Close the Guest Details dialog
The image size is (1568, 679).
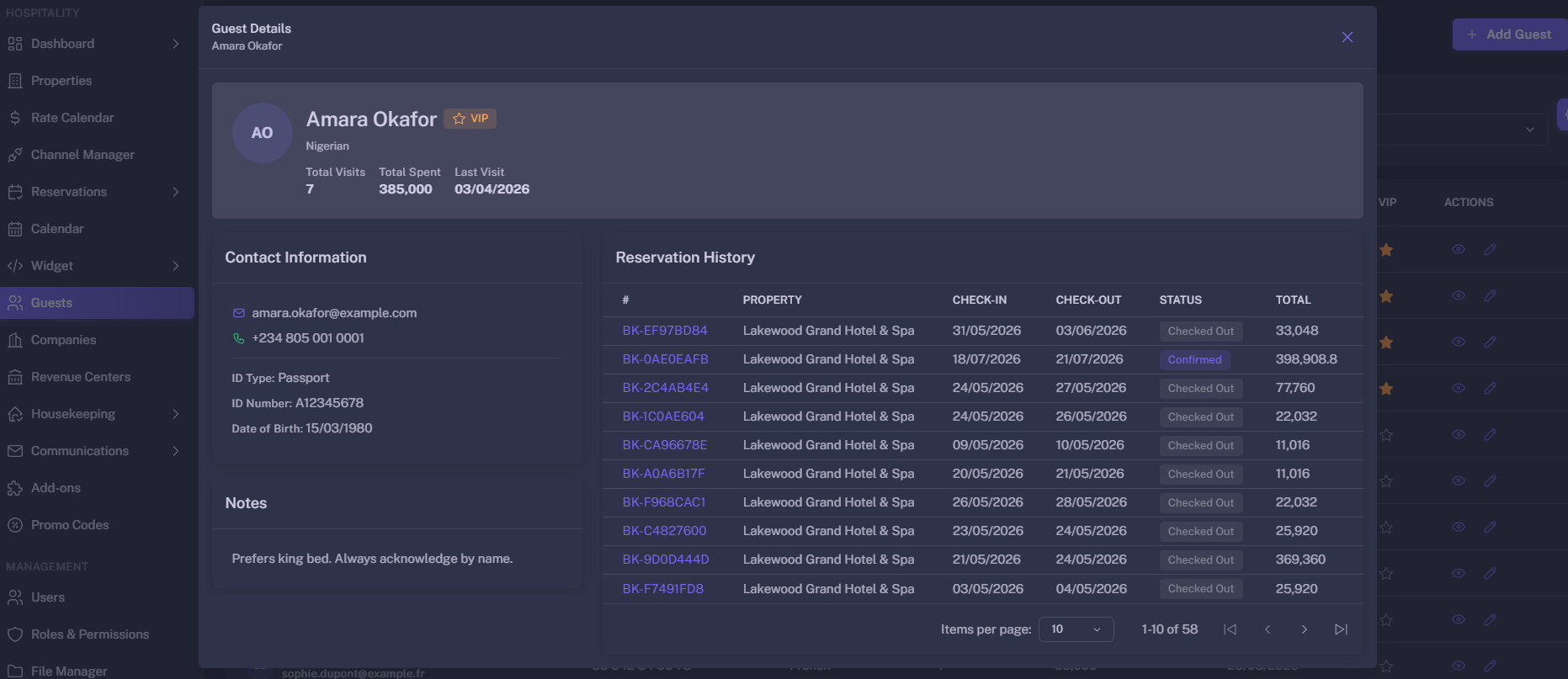click(1347, 37)
